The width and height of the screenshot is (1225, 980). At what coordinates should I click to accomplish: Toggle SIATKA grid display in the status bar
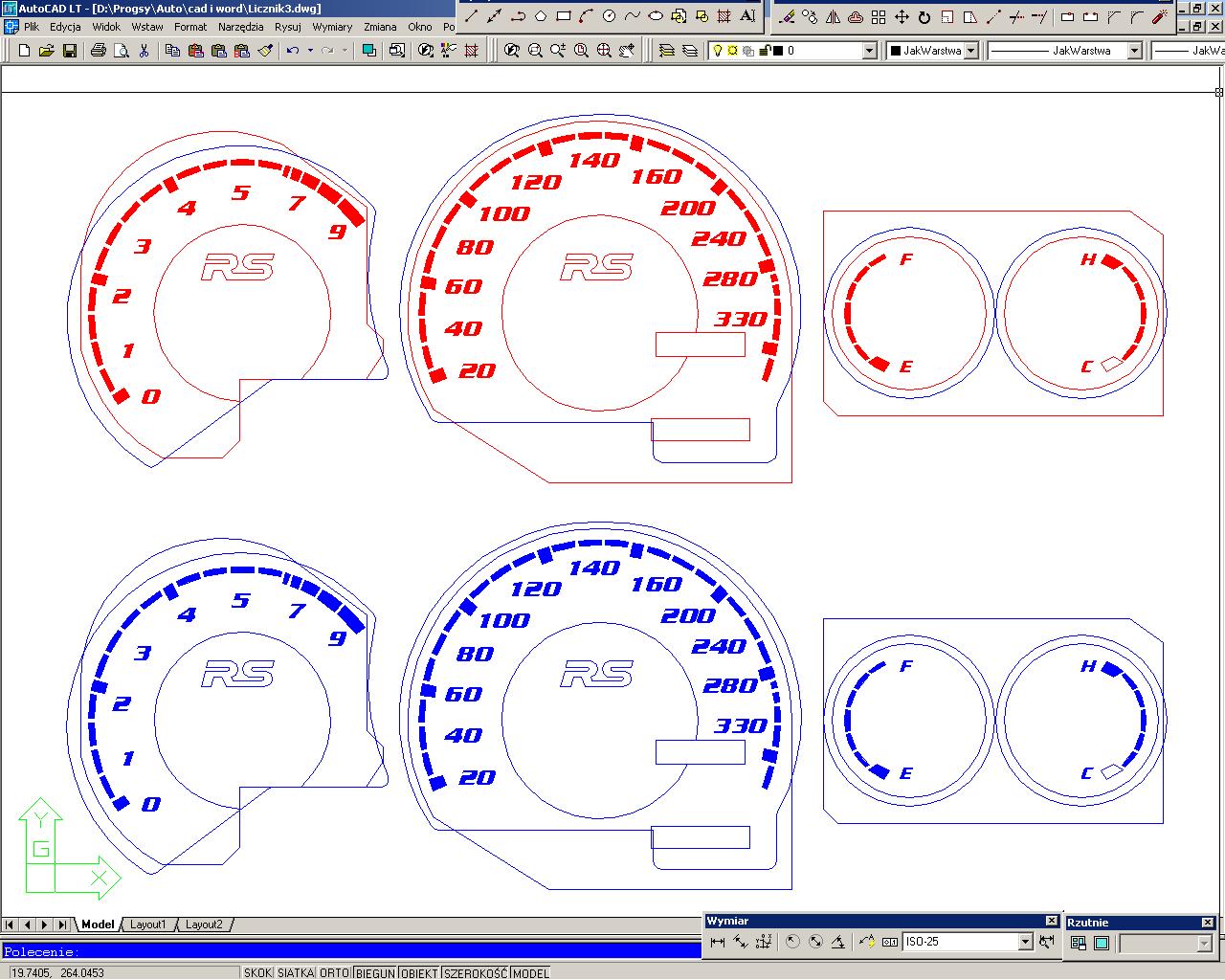pos(296,972)
